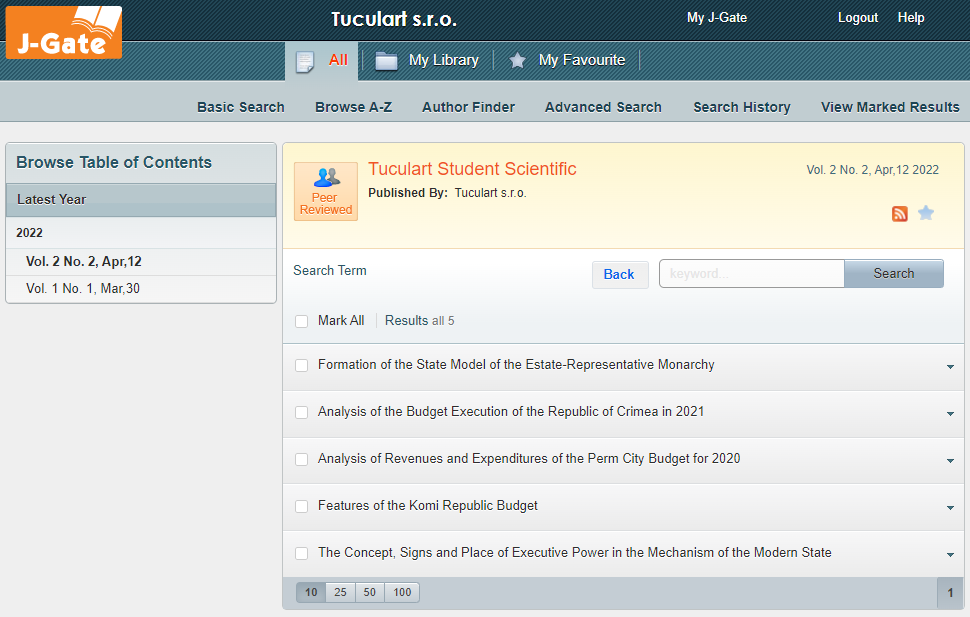Click the J-Gate logo
970x617 pixels.
click(64, 33)
